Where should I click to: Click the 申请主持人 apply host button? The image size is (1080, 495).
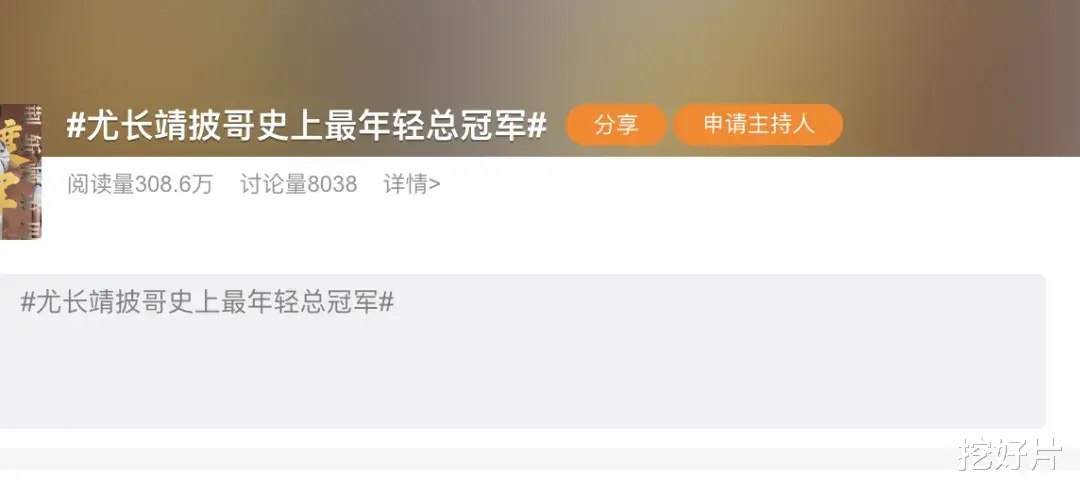pyautogui.click(x=758, y=125)
